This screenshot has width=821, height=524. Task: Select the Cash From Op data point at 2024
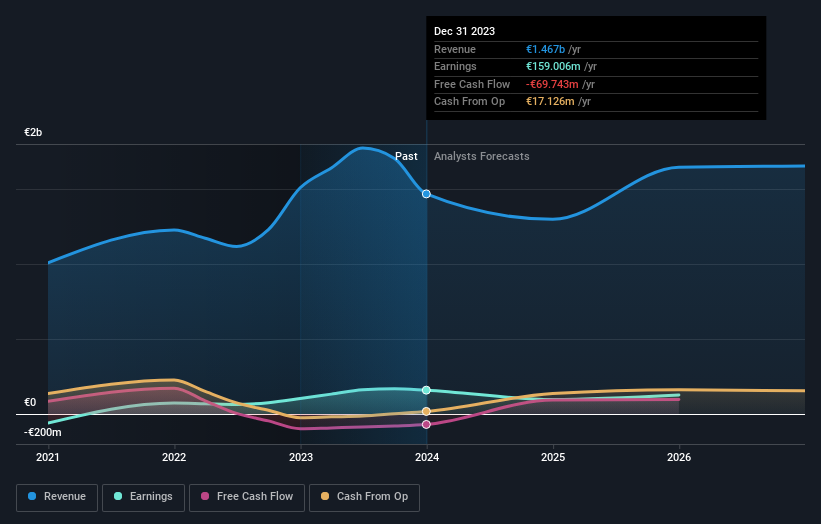(x=426, y=411)
